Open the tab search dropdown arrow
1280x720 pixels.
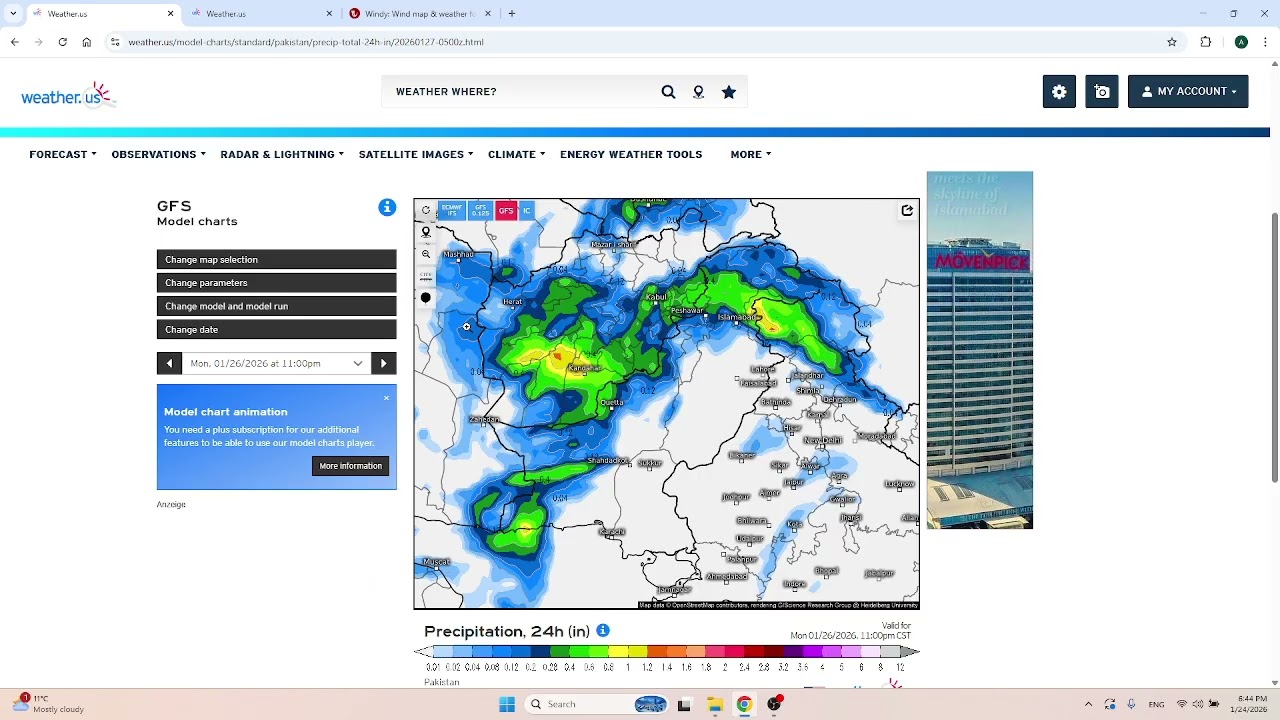coord(13,14)
